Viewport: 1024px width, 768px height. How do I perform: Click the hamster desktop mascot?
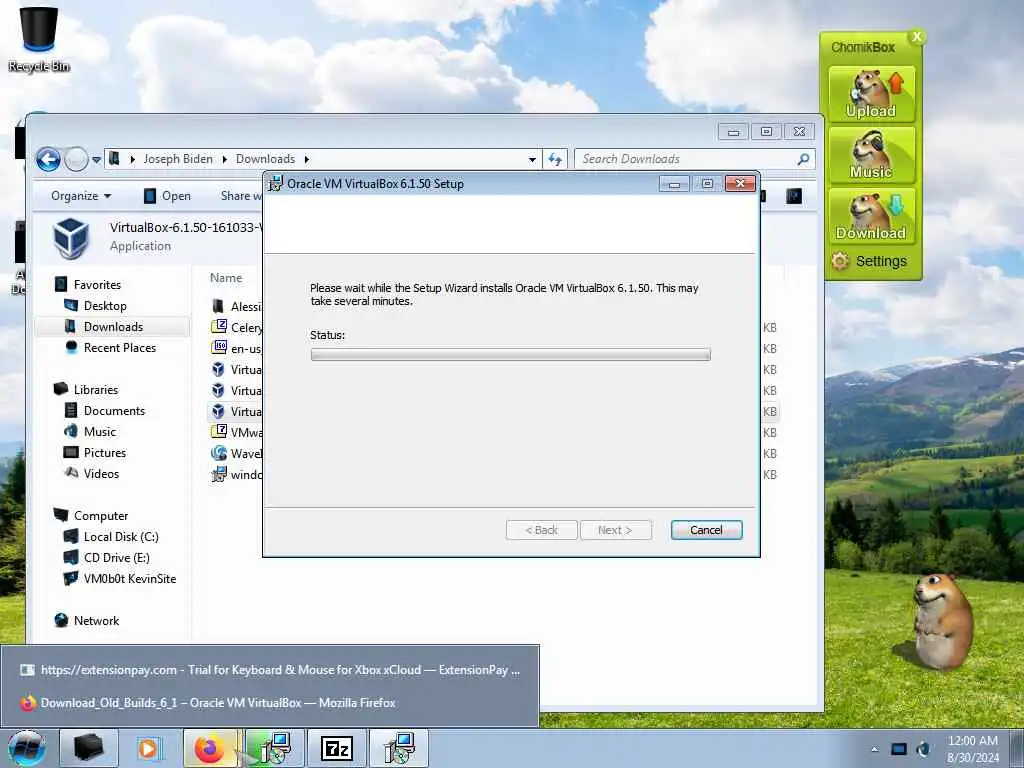pos(942,620)
